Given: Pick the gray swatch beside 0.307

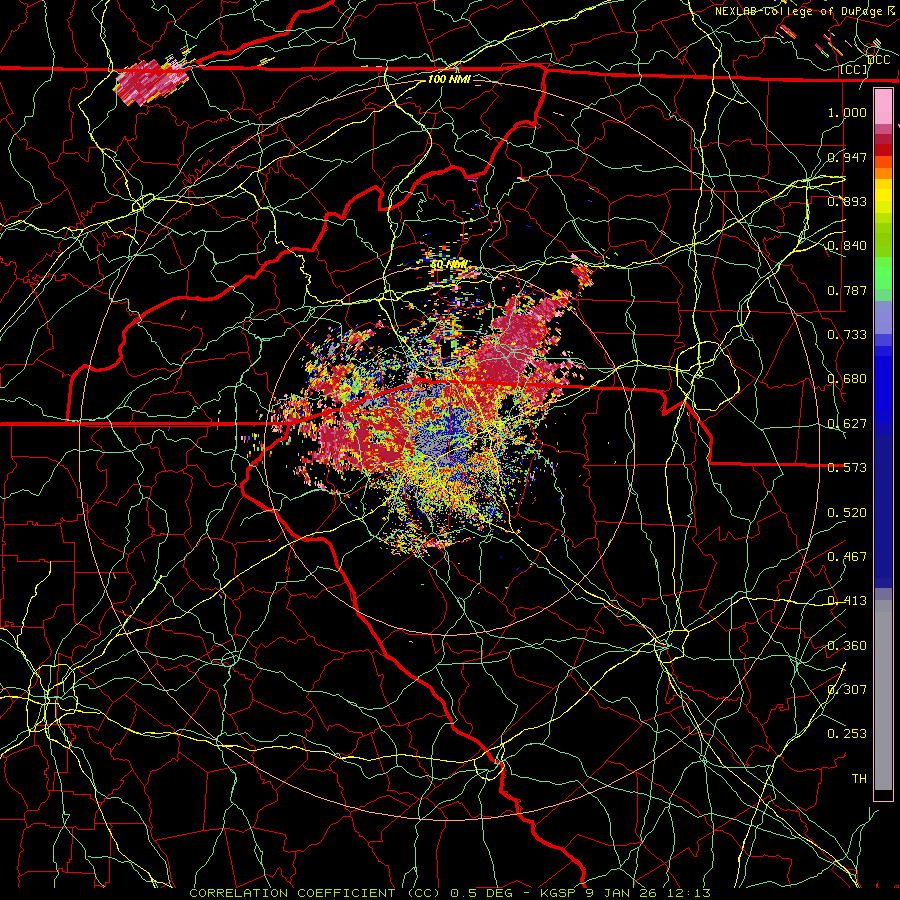Looking at the screenshot, I should (883, 695).
